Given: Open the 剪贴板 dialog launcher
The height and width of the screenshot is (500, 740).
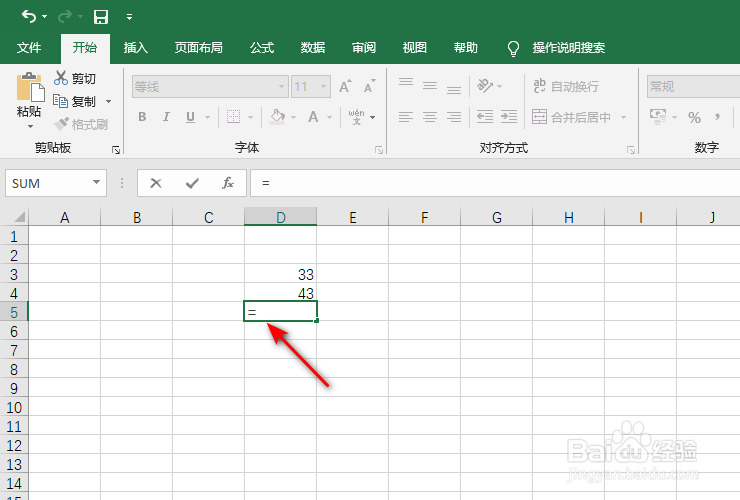Looking at the screenshot, I should pyautogui.click(x=116, y=150).
